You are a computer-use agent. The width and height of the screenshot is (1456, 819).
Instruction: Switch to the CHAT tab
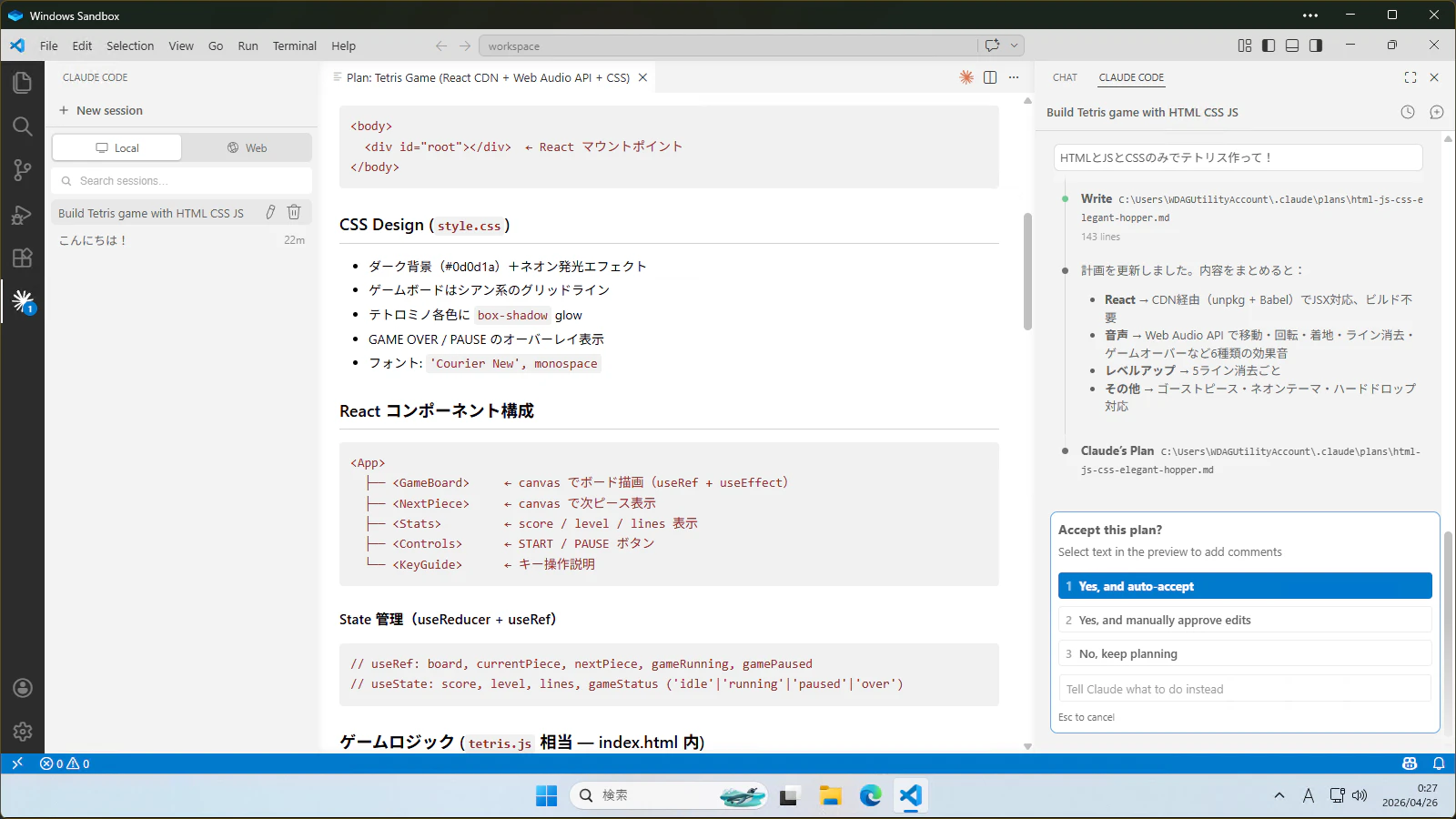click(x=1065, y=77)
